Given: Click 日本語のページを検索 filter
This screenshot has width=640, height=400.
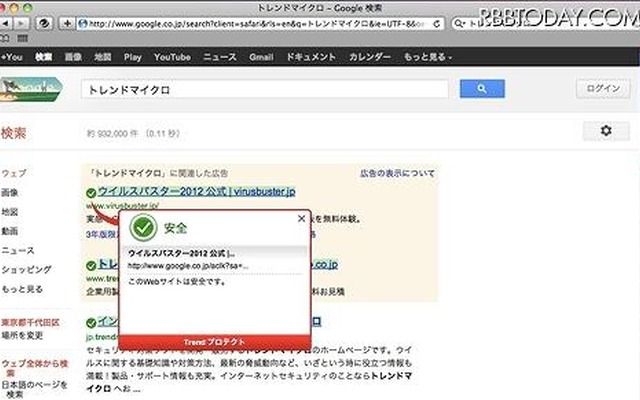Looking at the screenshot, I should [34, 389].
